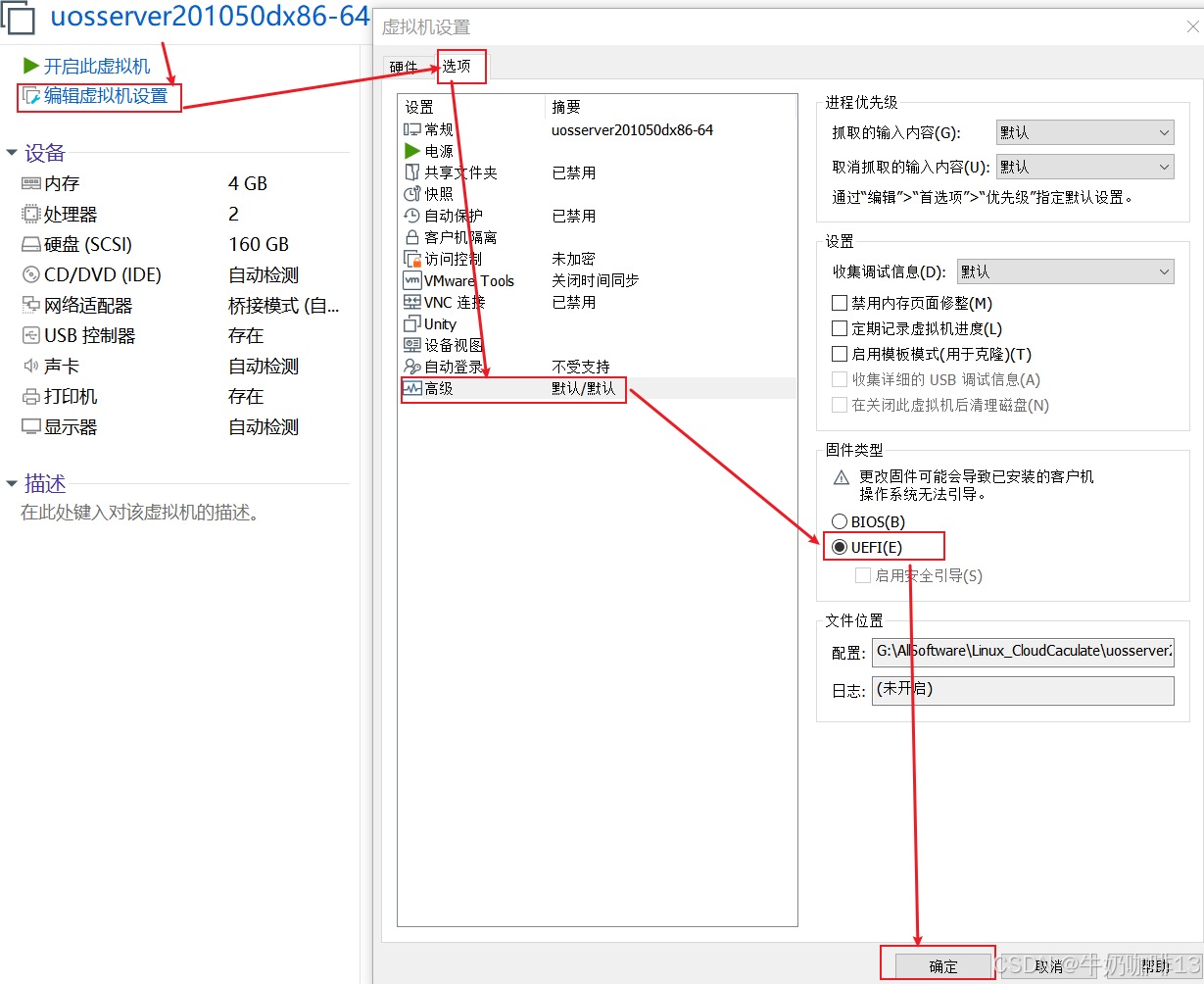Image resolution: width=1204 pixels, height=984 pixels.
Task: Click the edit virtual machine settings icon
Action: [31, 96]
